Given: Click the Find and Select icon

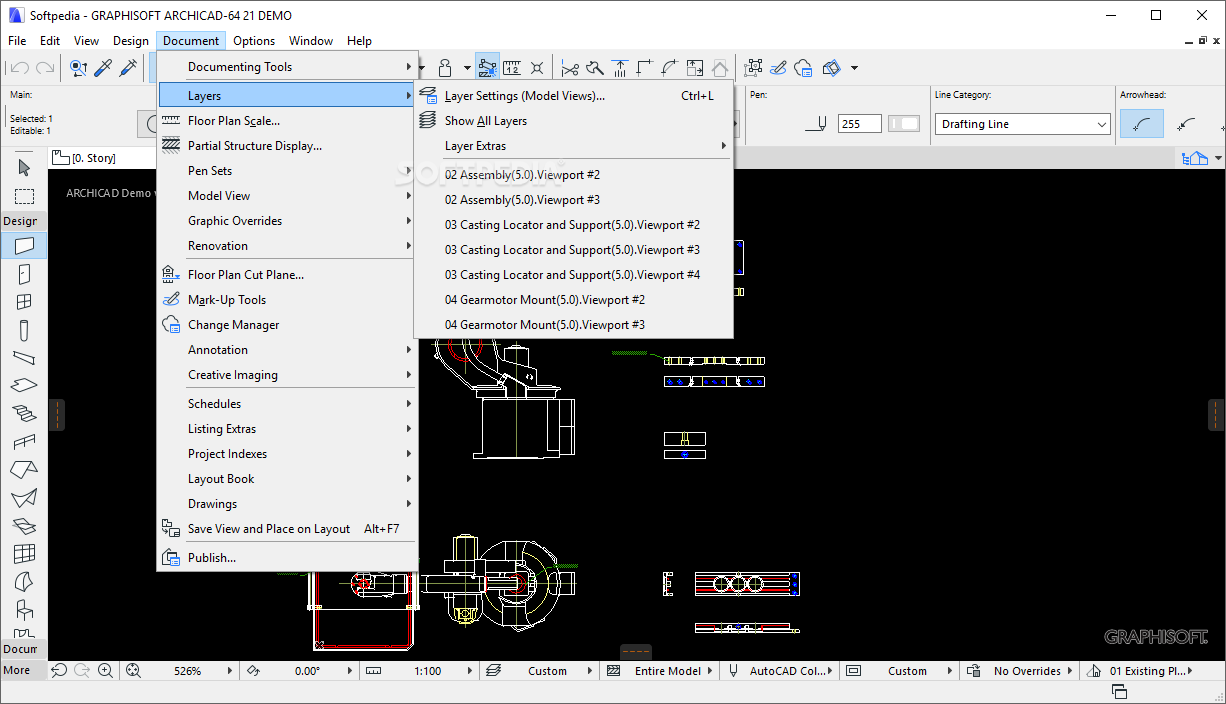Looking at the screenshot, I should pos(78,68).
